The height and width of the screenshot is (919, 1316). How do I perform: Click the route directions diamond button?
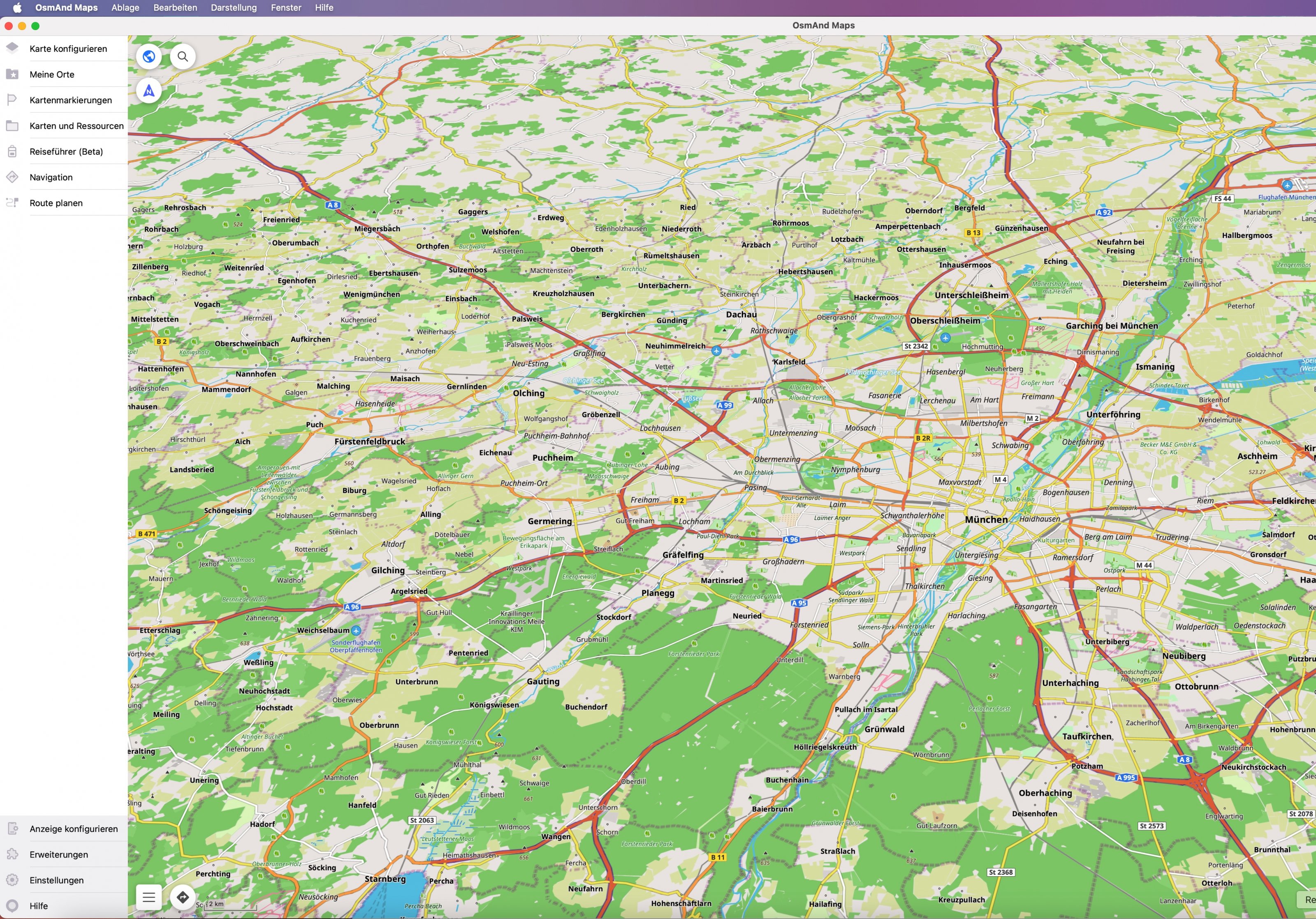pos(183,897)
